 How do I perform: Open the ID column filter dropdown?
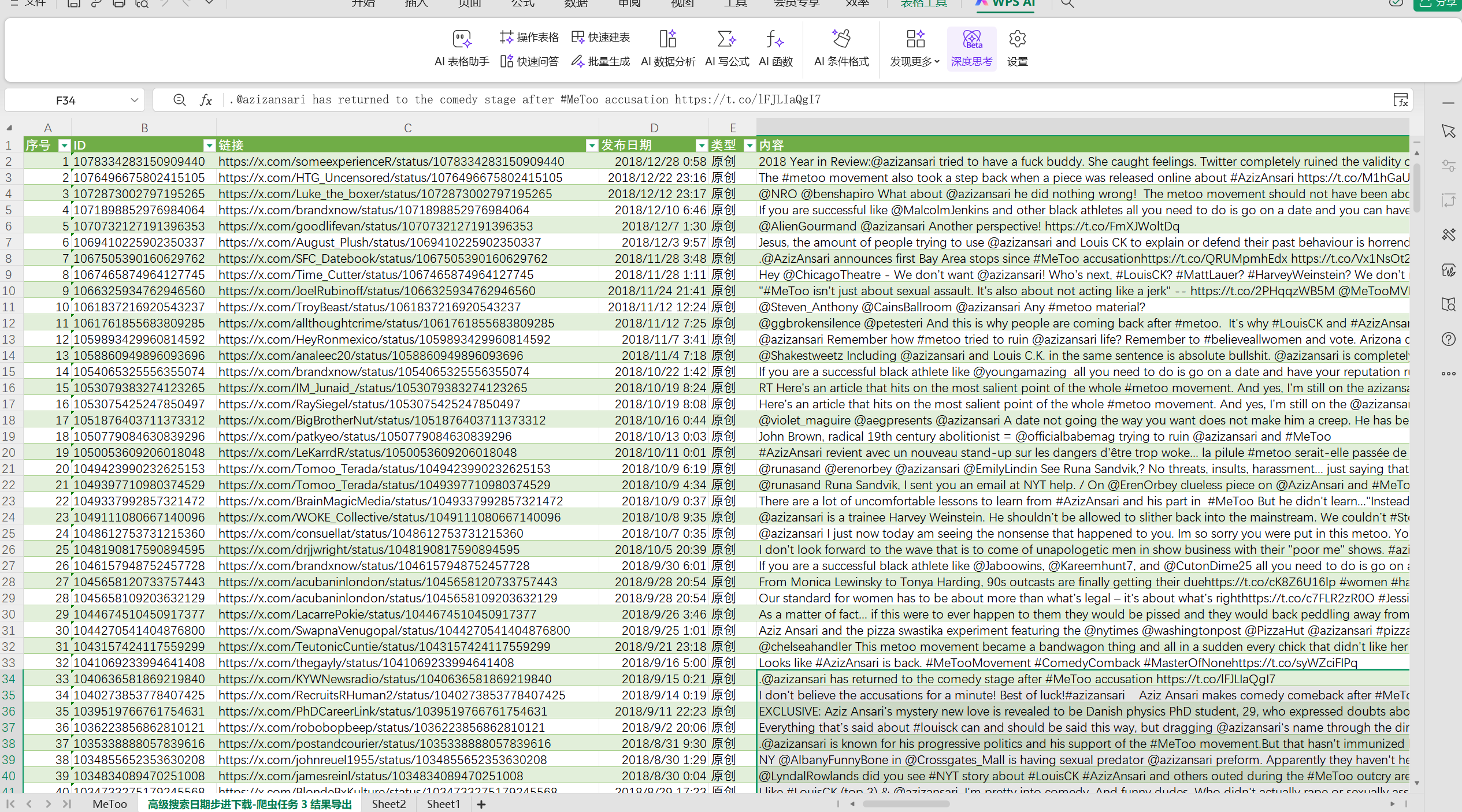pos(209,146)
